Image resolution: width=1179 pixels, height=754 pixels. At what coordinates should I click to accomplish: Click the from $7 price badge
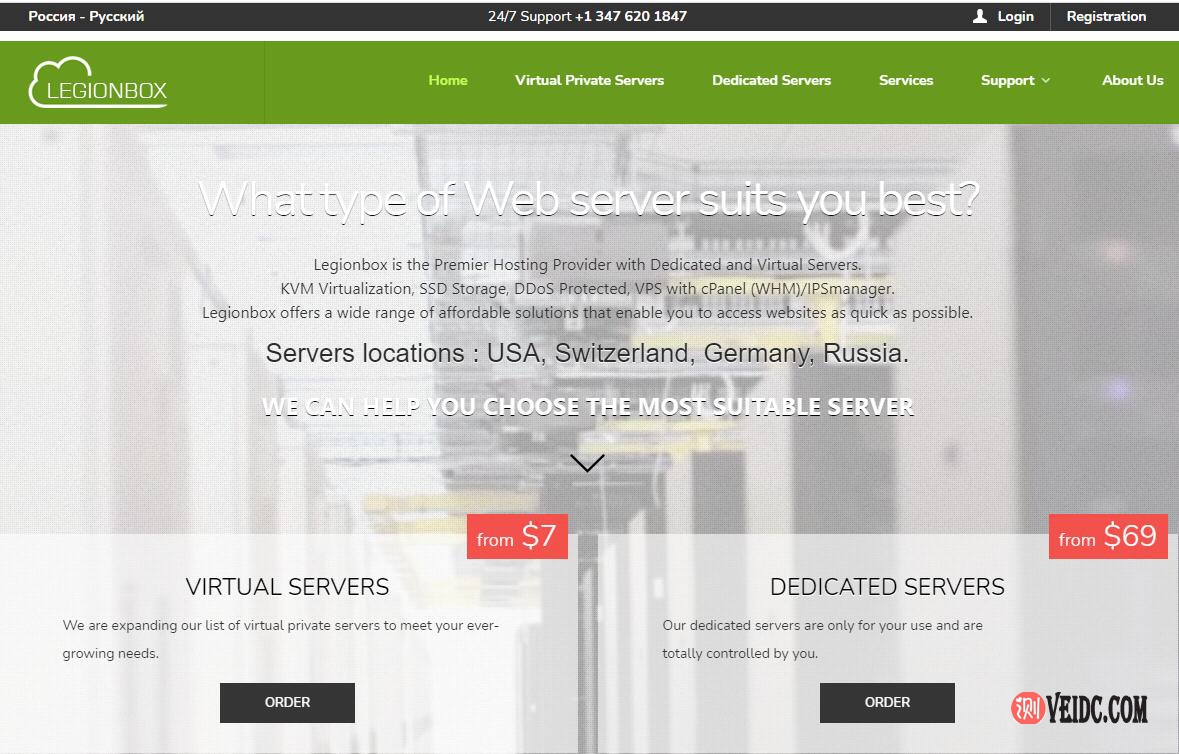517,537
